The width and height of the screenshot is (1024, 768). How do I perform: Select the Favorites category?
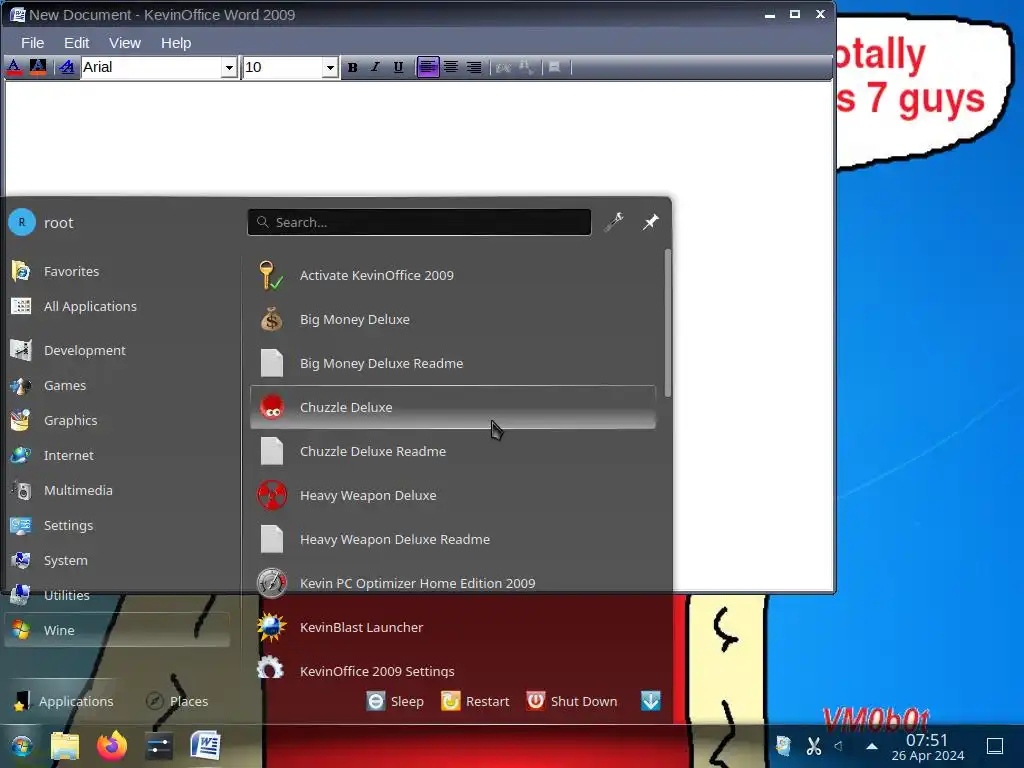[118, 271]
